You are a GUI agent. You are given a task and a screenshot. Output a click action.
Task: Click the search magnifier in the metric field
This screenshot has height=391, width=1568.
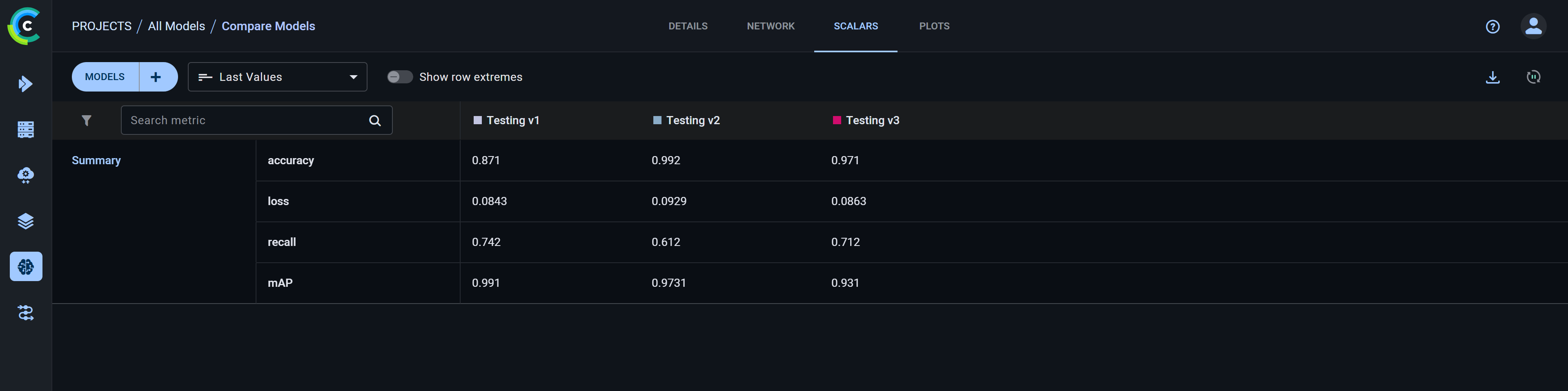[x=374, y=120]
